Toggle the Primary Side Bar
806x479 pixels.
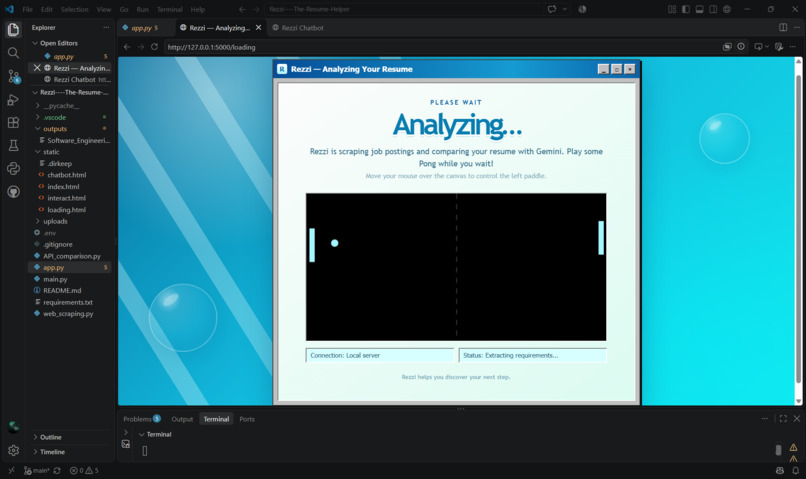coord(686,9)
